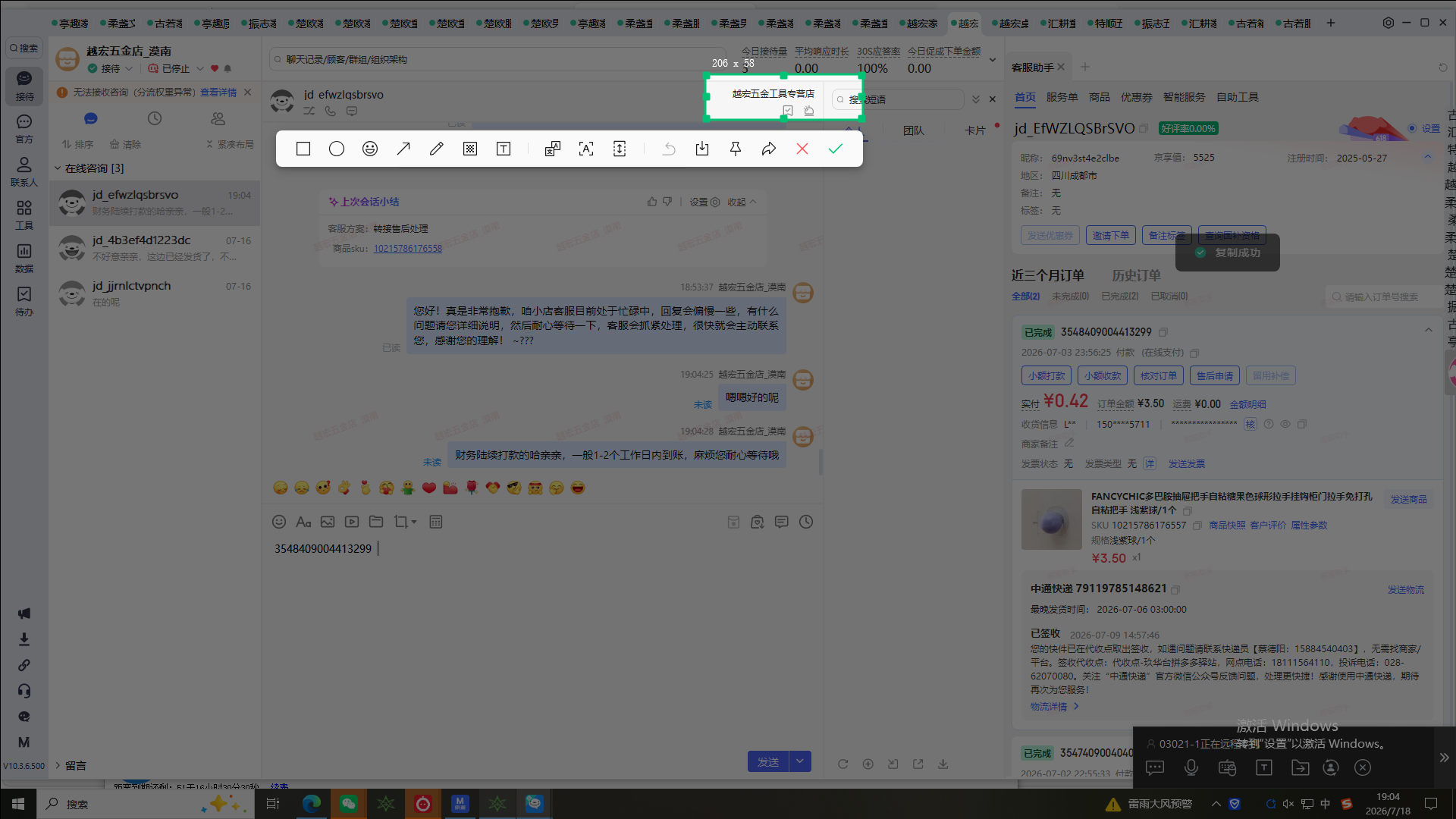
Task: Click the 查看详情 link in warning bar
Action: [x=218, y=93]
